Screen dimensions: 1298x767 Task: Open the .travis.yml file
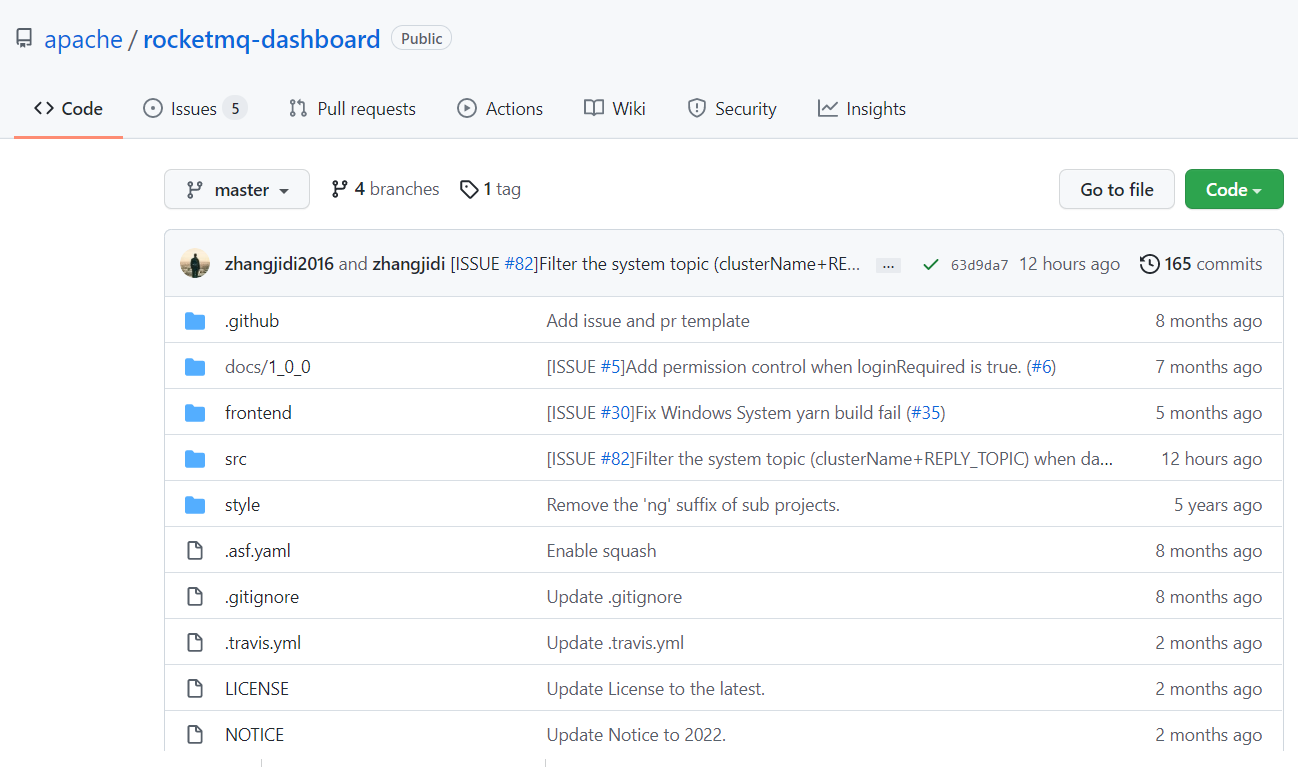click(263, 643)
